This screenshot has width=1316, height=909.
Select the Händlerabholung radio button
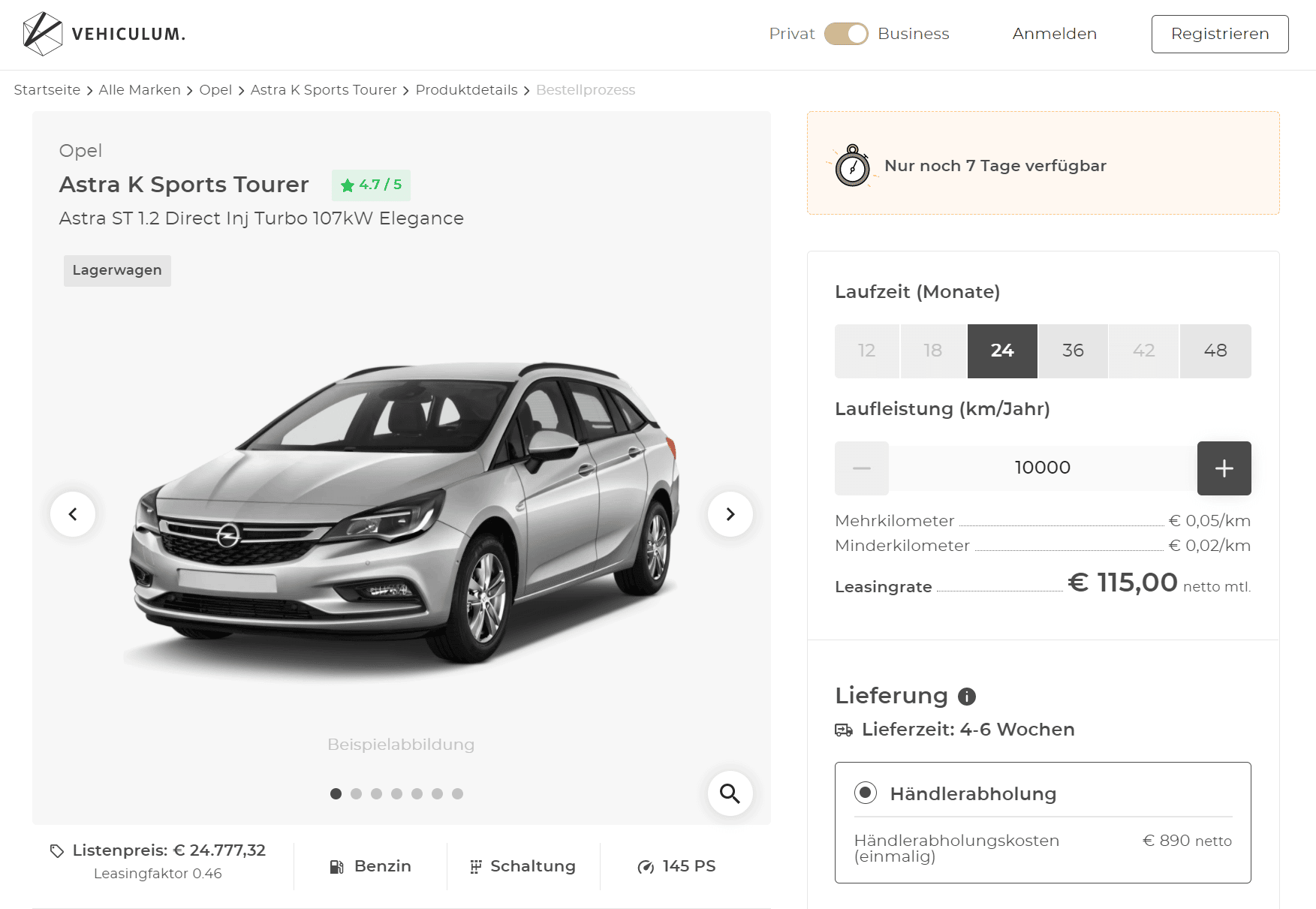(x=866, y=793)
